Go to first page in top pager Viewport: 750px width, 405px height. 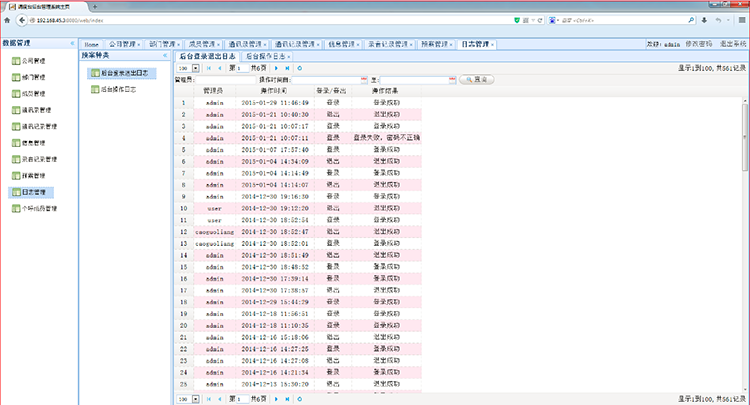pyautogui.click(x=209, y=68)
